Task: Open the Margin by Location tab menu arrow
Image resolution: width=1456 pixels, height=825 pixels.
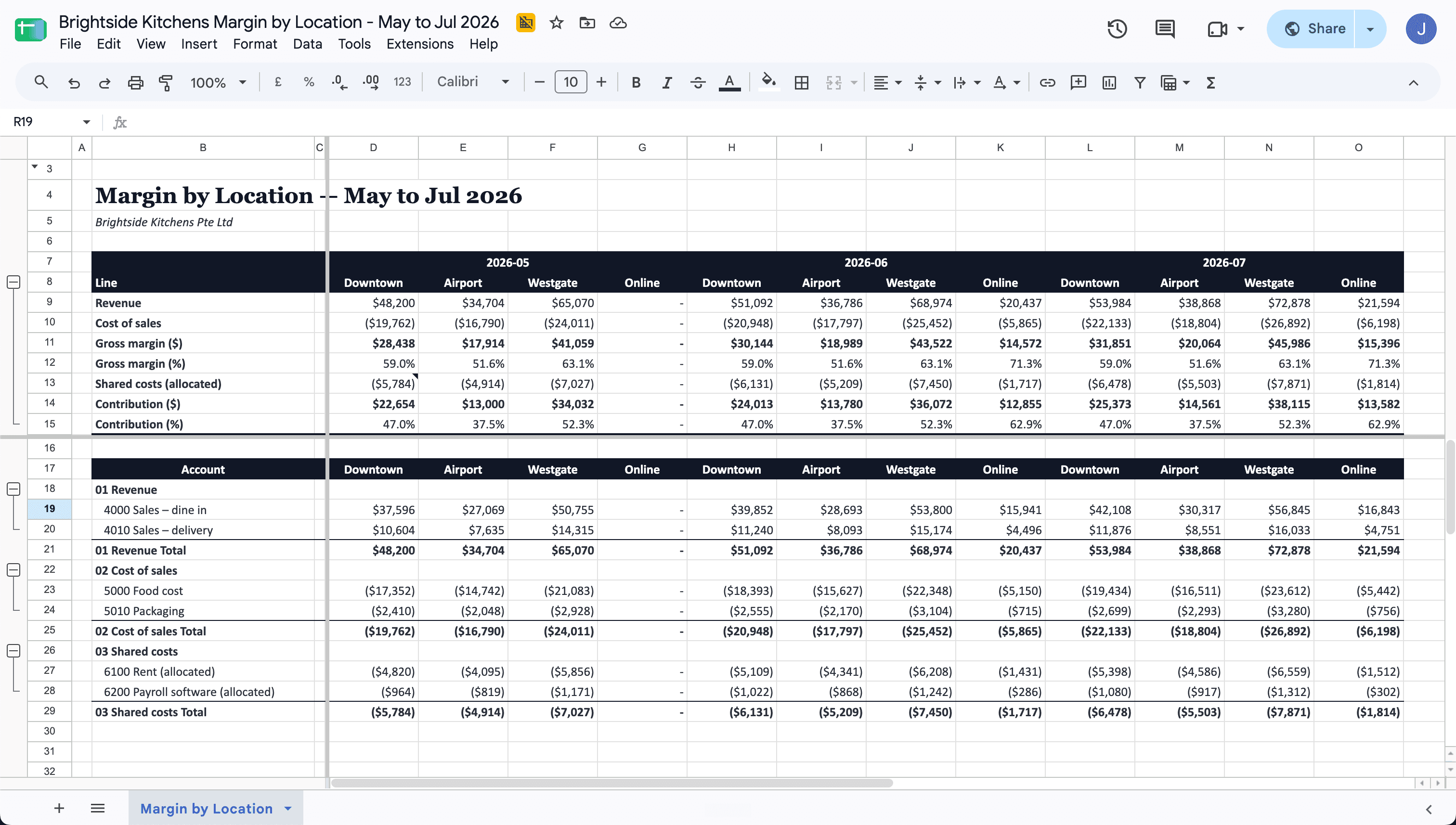Action: 288,809
